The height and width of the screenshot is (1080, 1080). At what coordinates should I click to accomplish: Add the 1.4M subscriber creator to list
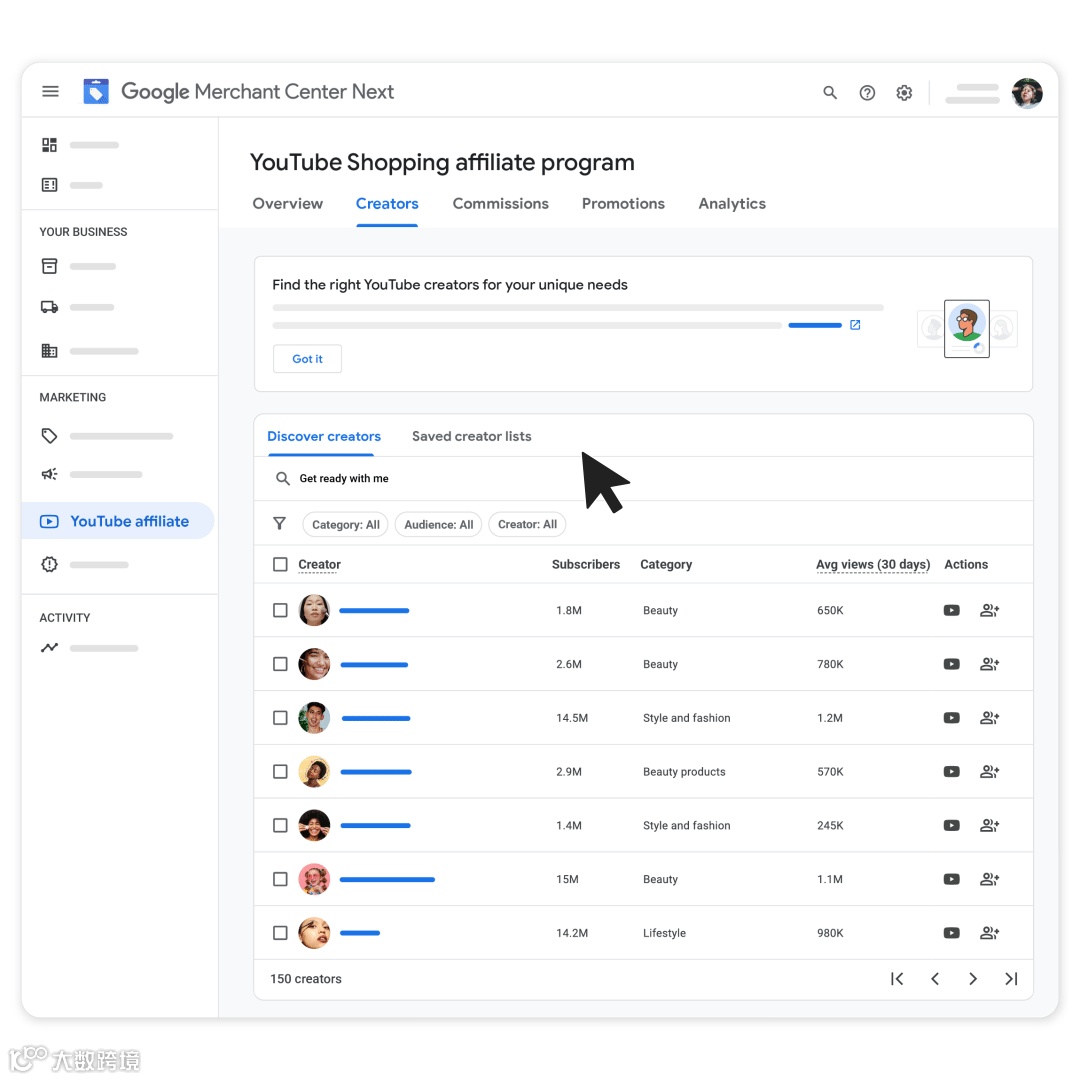tap(990, 825)
